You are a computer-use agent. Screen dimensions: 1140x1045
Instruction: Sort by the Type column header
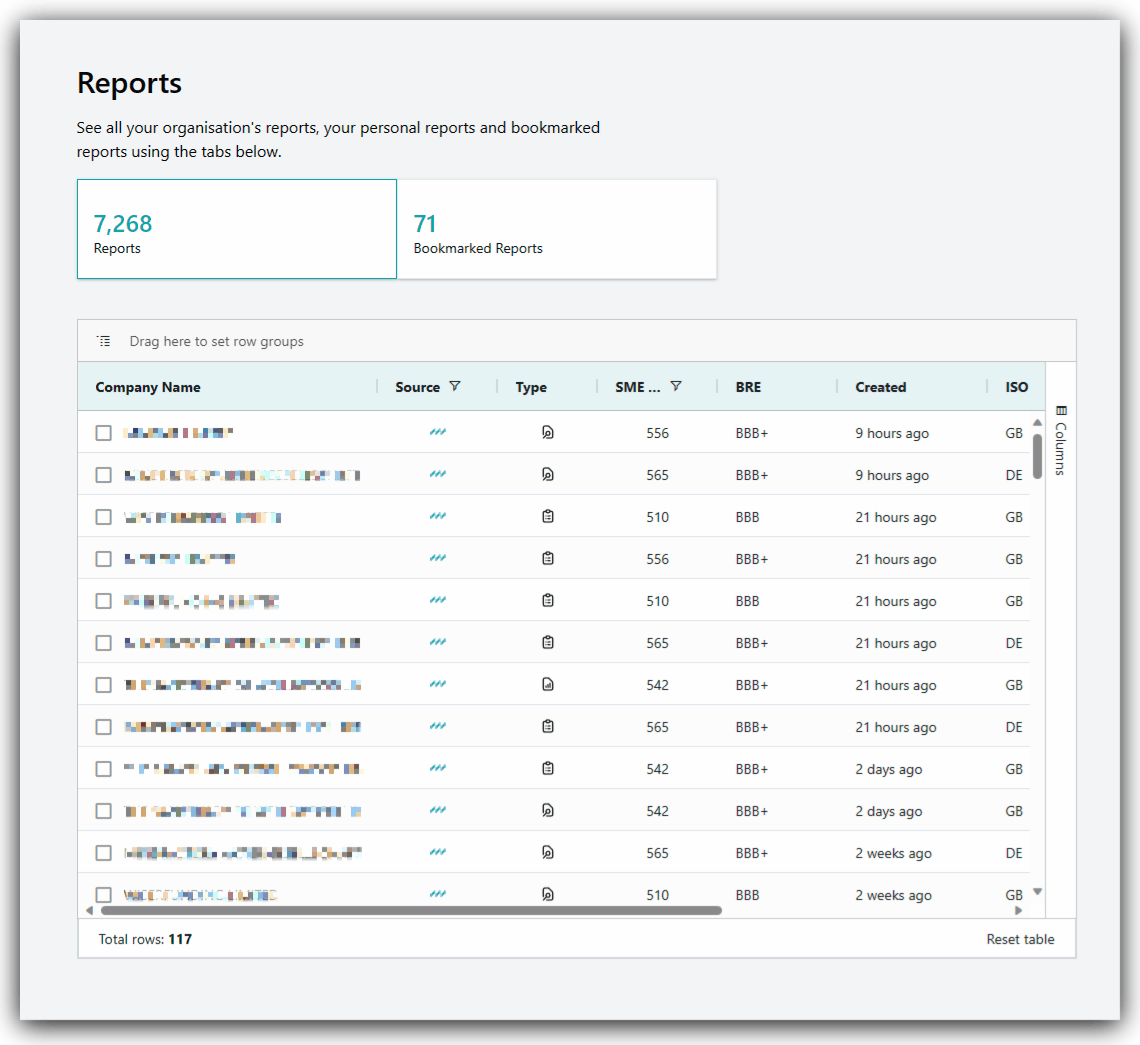pyautogui.click(x=531, y=387)
